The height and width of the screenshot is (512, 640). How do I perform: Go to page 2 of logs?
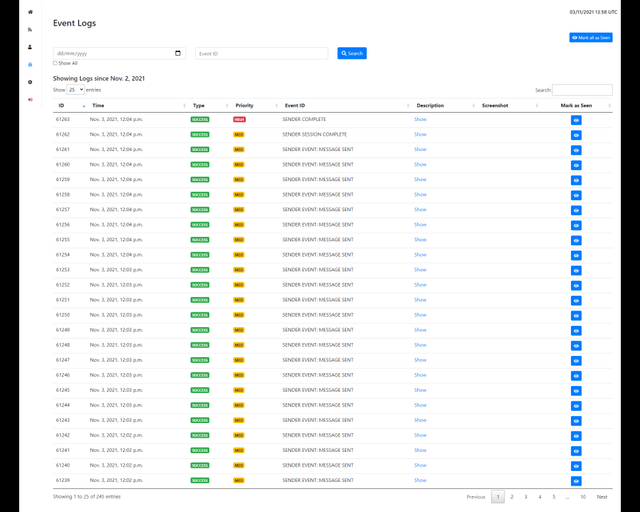(x=512, y=496)
